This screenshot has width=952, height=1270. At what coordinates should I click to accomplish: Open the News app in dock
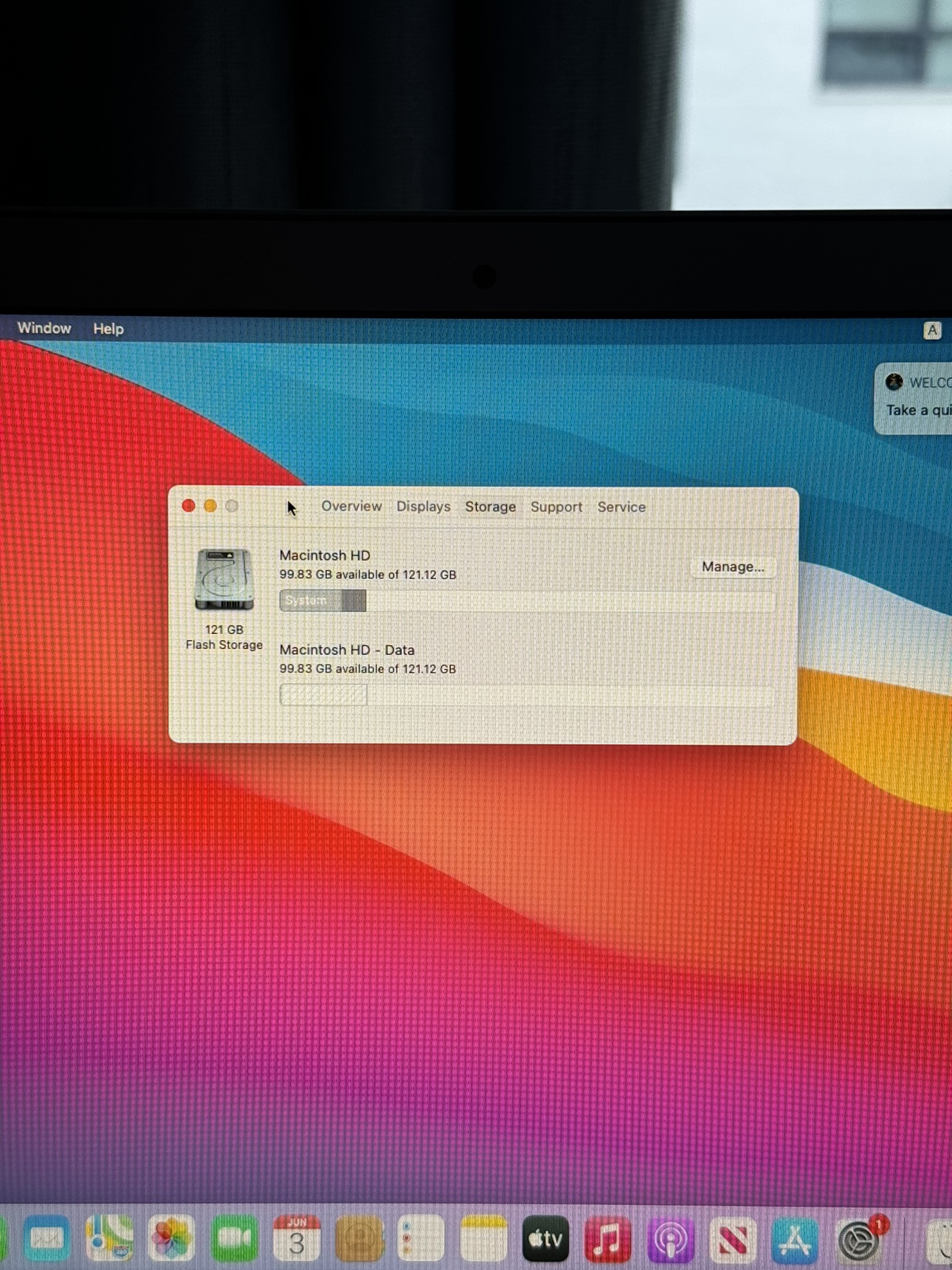pyautogui.click(x=732, y=1238)
